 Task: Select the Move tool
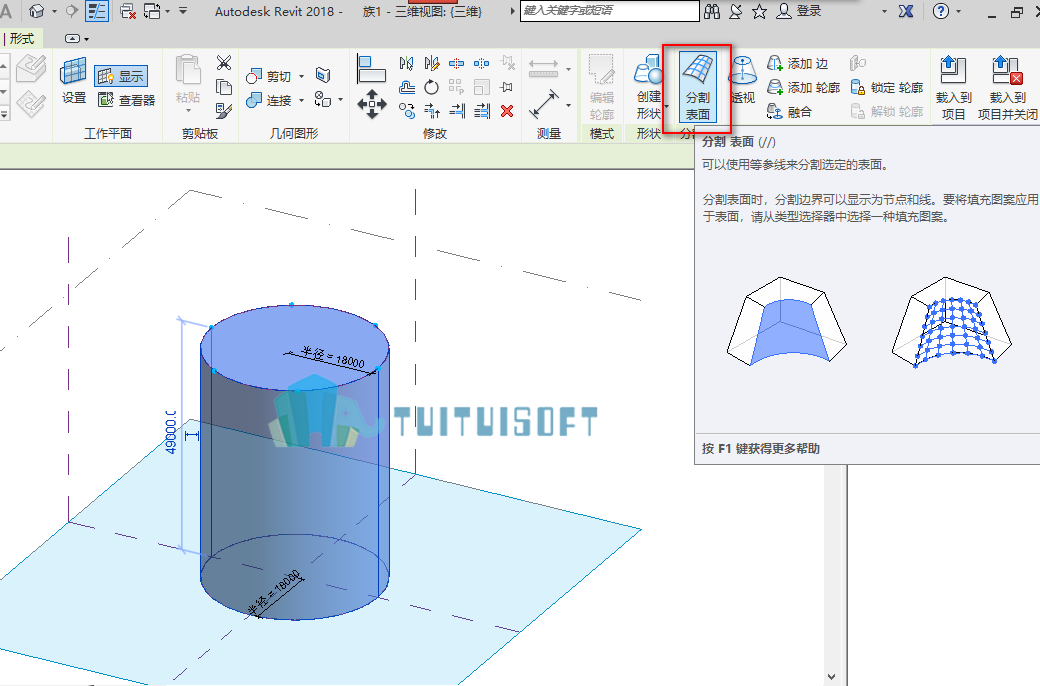371,105
